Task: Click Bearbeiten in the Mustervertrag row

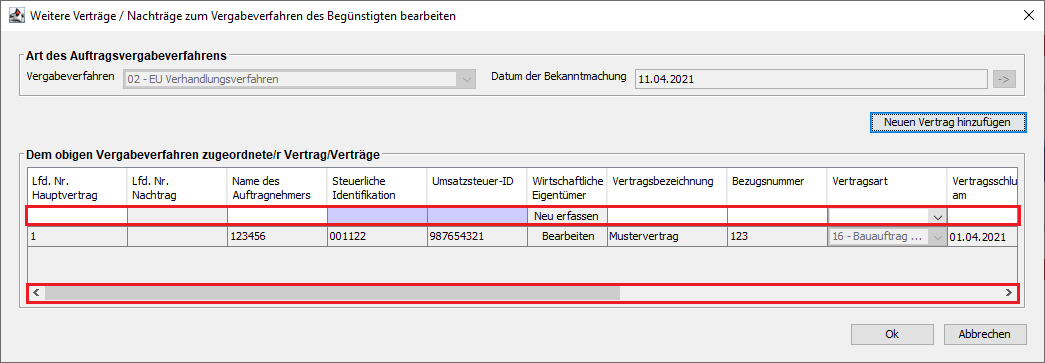Action: pos(567,236)
